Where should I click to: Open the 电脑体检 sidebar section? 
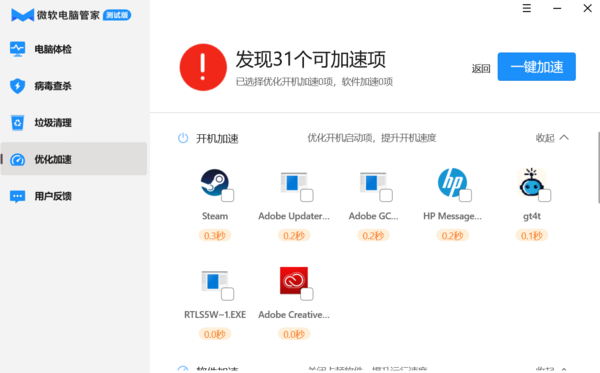point(73,49)
